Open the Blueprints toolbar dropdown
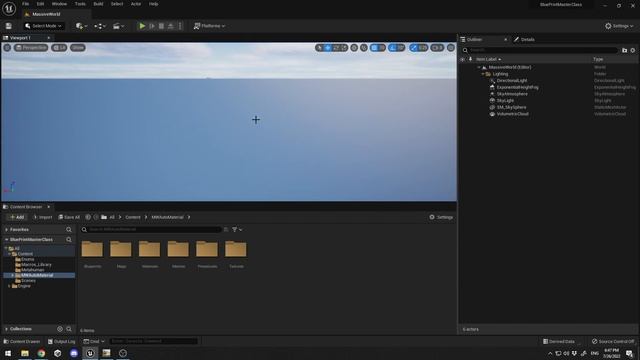640x360 pixels. [x=100, y=26]
